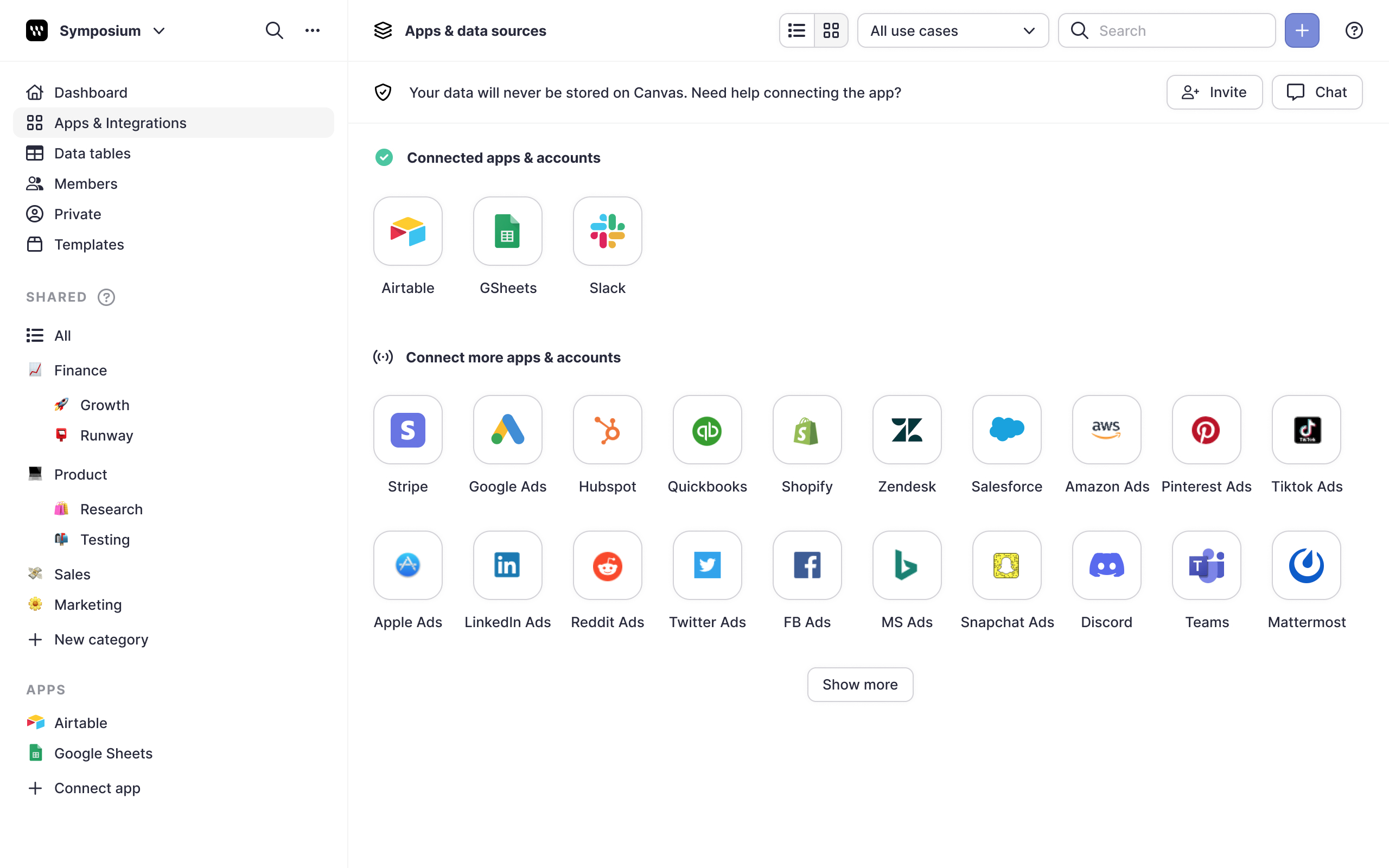The width and height of the screenshot is (1389, 868).
Task: Open the Symposium workspace dropdown
Action: 97,30
